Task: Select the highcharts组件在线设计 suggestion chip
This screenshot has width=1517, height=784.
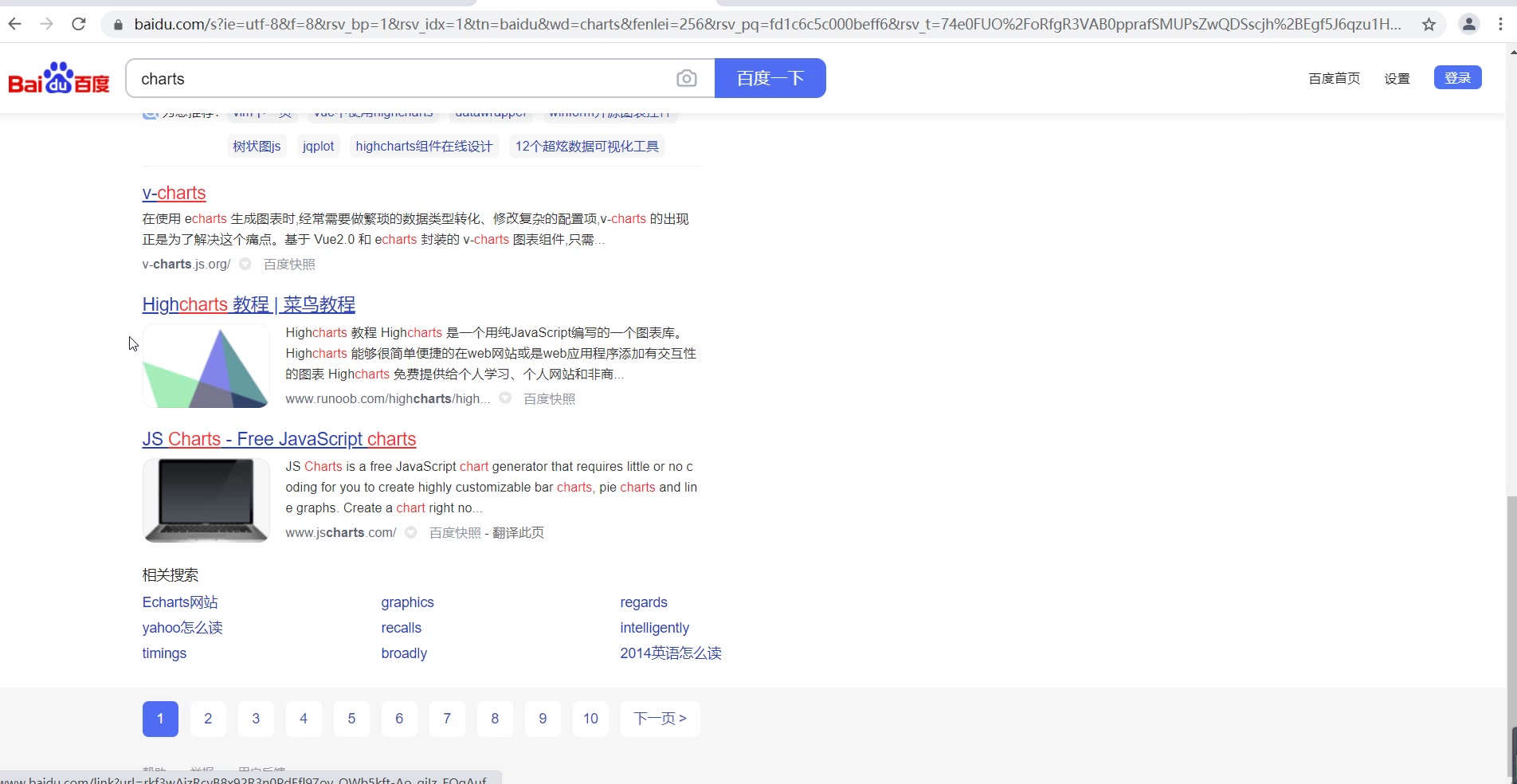Action: 424,146
